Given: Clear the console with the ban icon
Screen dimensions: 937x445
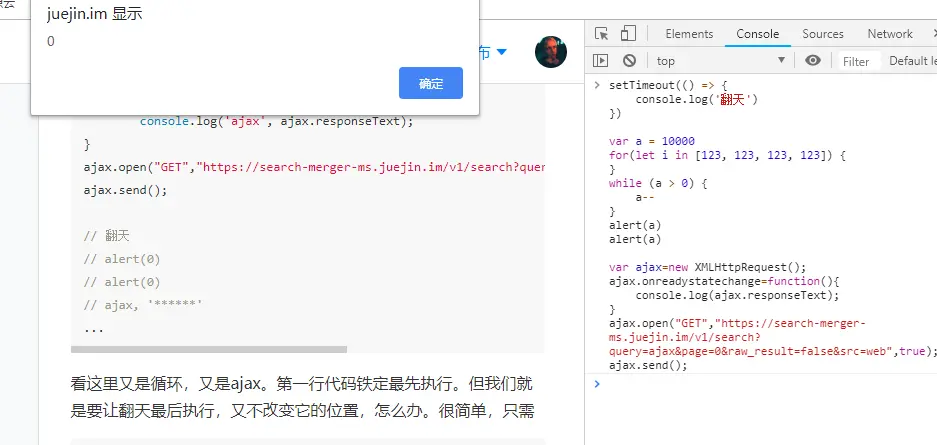Looking at the screenshot, I should (x=629, y=60).
